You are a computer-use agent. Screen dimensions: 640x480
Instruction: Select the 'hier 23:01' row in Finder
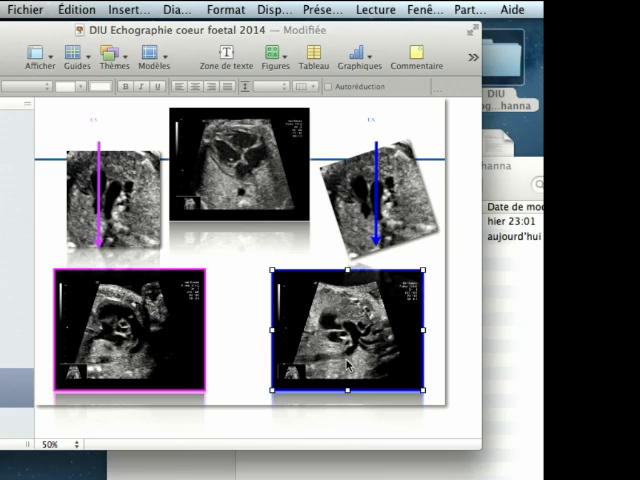(x=513, y=221)
